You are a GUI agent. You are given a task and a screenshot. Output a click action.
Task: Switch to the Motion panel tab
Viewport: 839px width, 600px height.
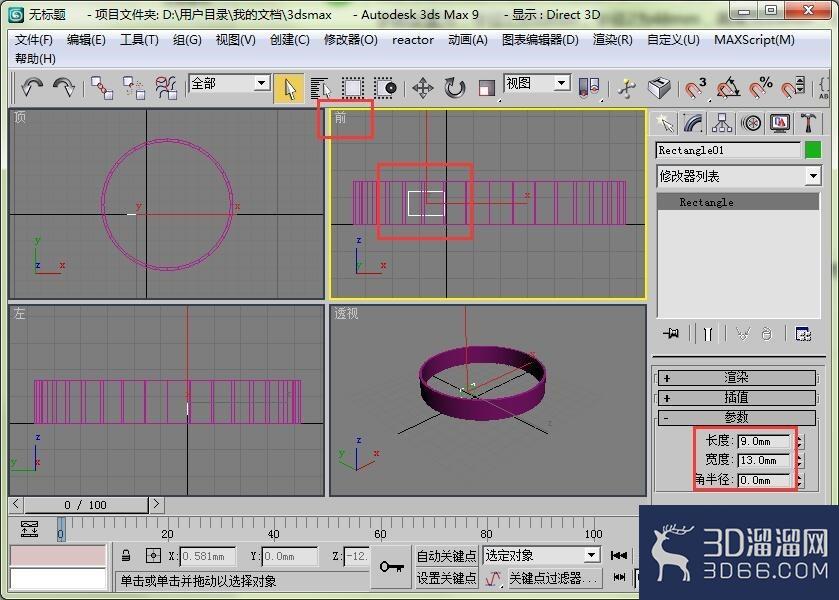[751, 124]
